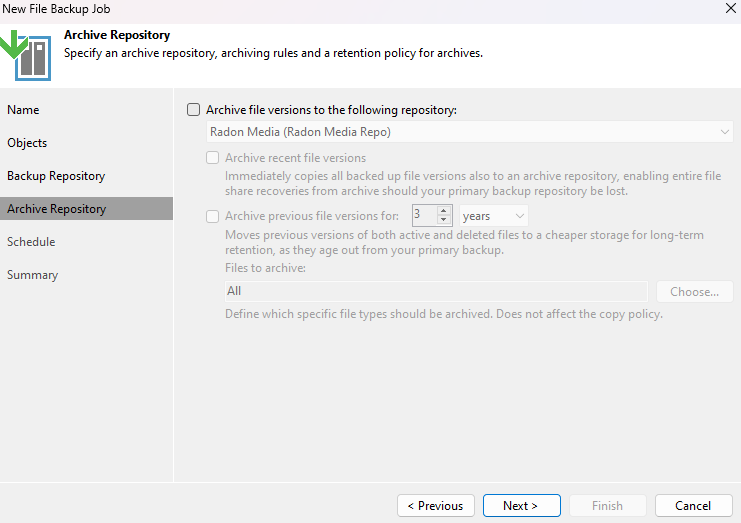Image resolution: width=741 pixels, height=523 pixels.
Task: Click the Files to archive field
Action: click(436, 291)
